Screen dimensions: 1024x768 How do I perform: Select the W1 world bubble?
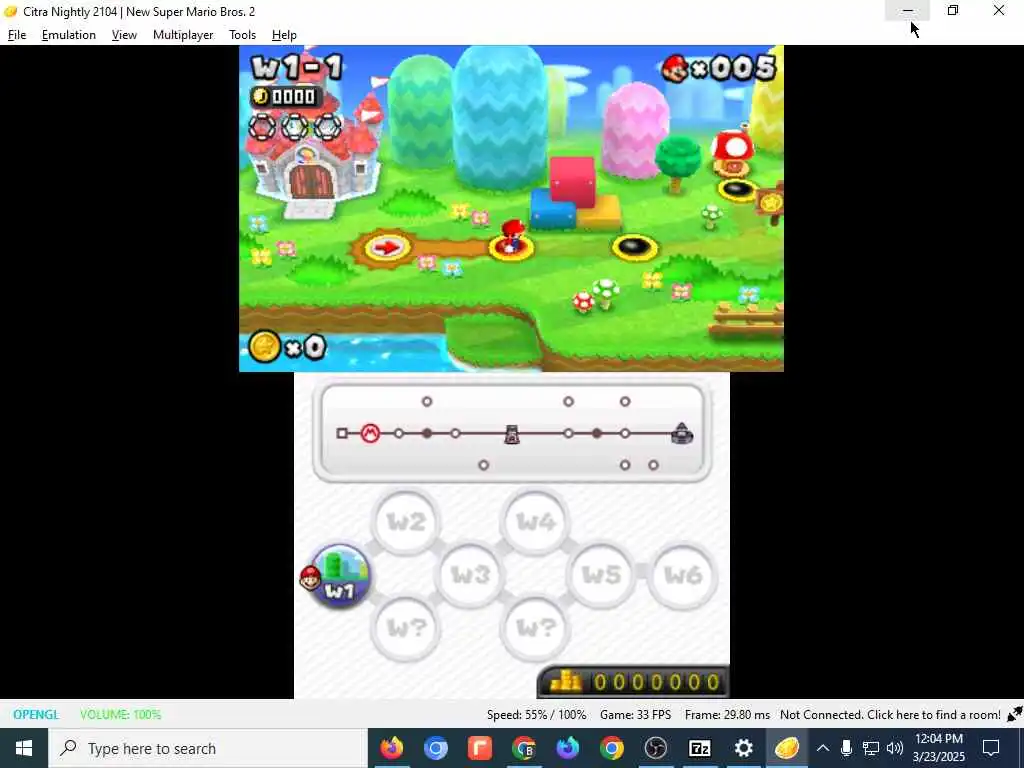point(339,575)
